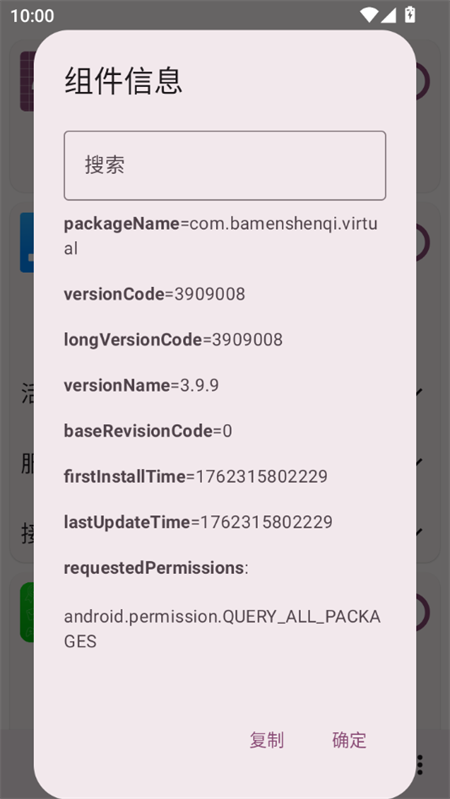This screenshot has height=799, width=450.
Task: Select the packageName entry line
Action: coord(221,236)
